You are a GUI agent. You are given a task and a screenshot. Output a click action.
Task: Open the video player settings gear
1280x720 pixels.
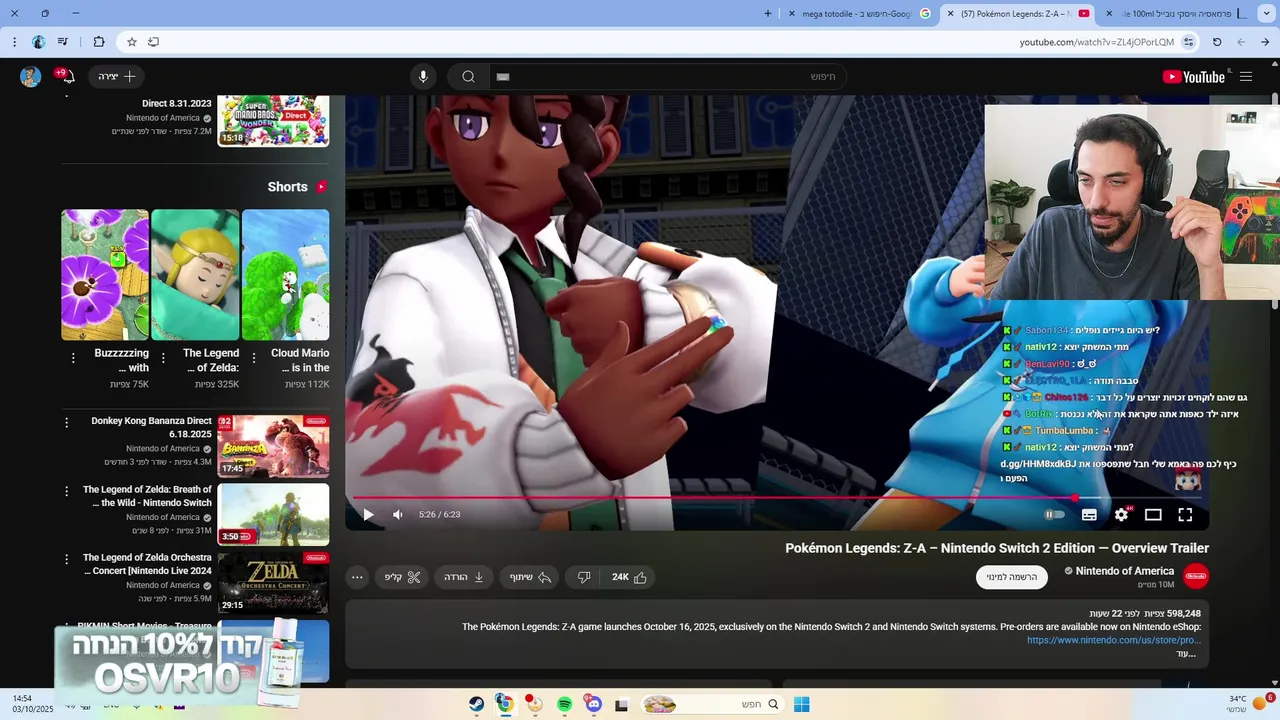(1121, 515)
